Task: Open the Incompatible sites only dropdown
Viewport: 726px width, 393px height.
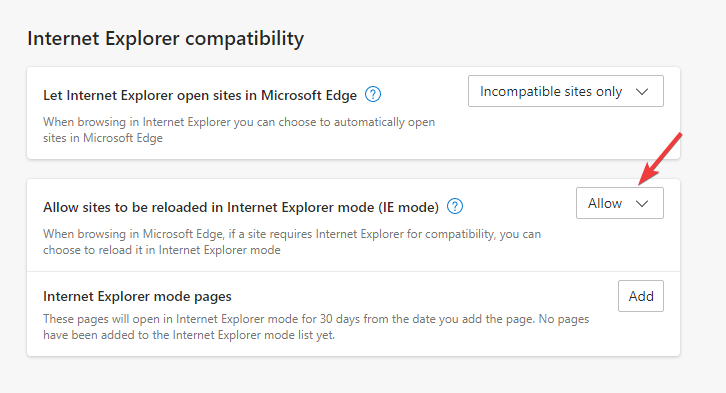Action: point(565,91)
